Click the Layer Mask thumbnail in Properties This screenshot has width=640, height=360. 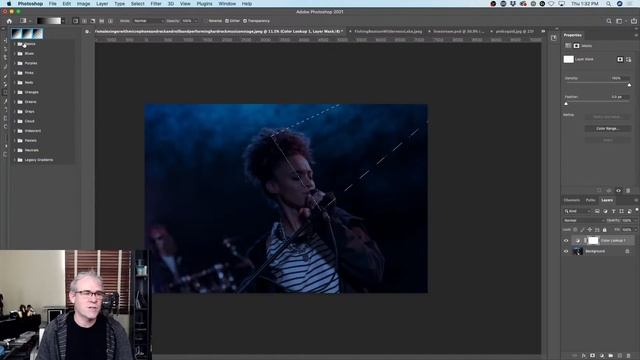click(x=569, y=60)
